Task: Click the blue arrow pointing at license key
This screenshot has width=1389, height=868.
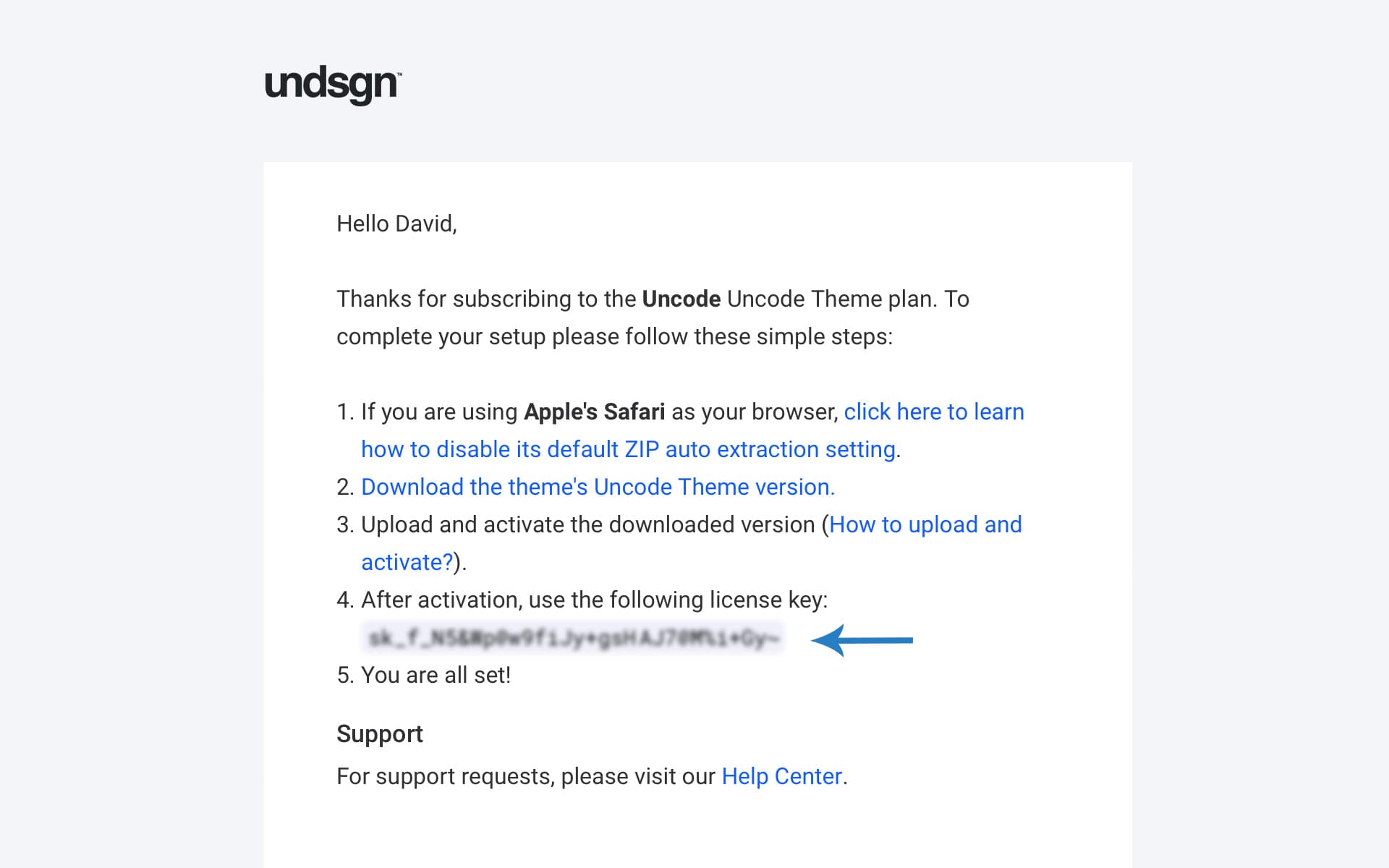Action: coord(862,640)
